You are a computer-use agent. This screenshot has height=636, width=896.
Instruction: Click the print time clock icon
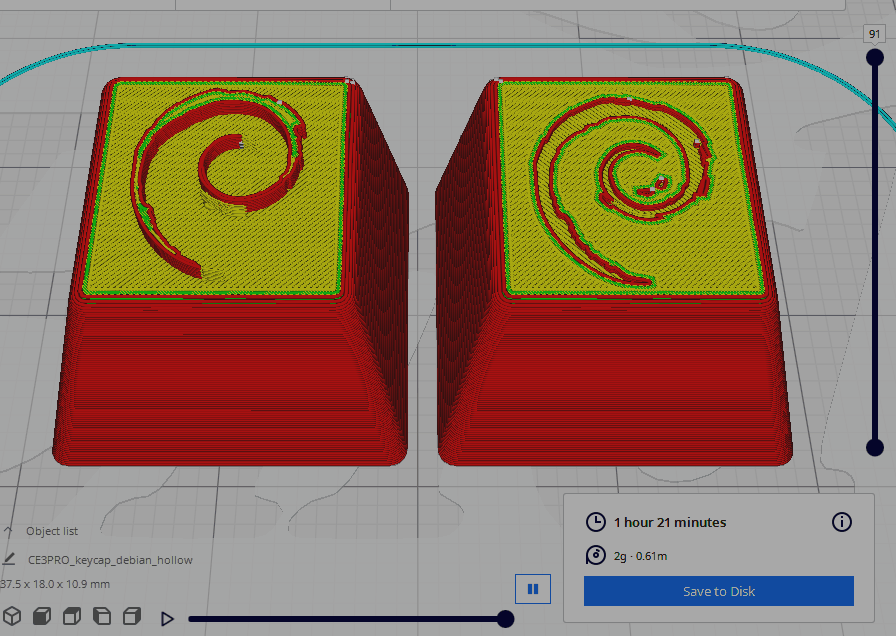(x=595, y=522)
